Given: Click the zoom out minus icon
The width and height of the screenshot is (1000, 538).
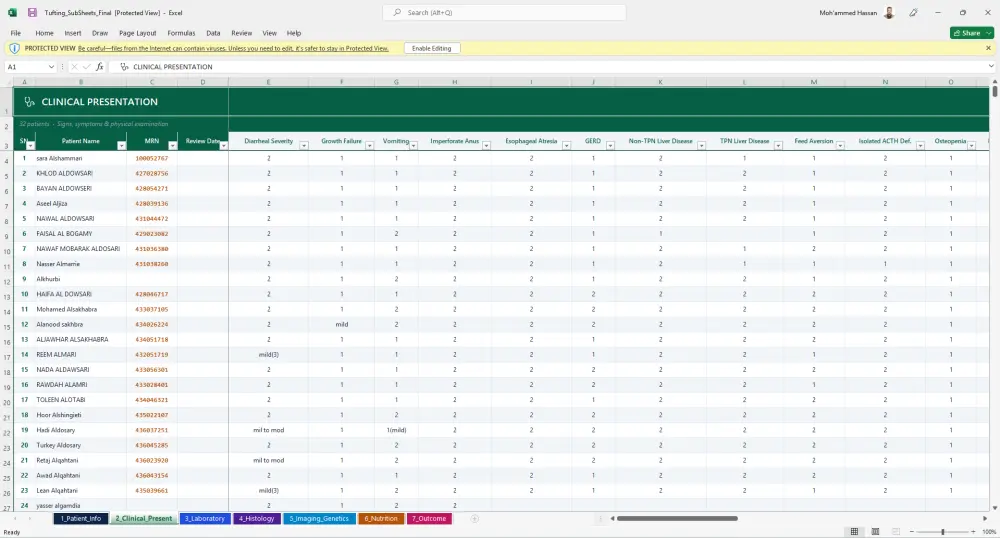Looking at the screenshot, I should click(912, 532).
